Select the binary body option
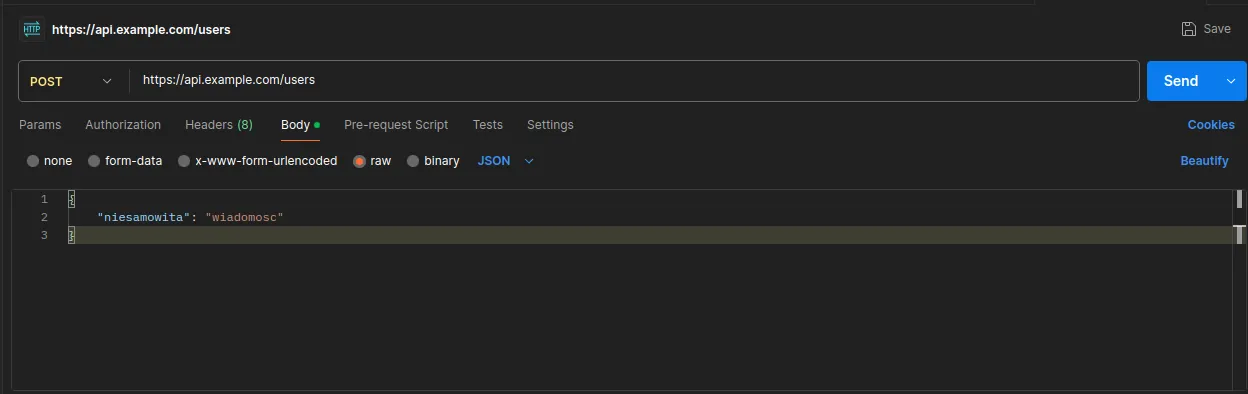Viewport: 1248px width, 394px height. pos(413,161)
